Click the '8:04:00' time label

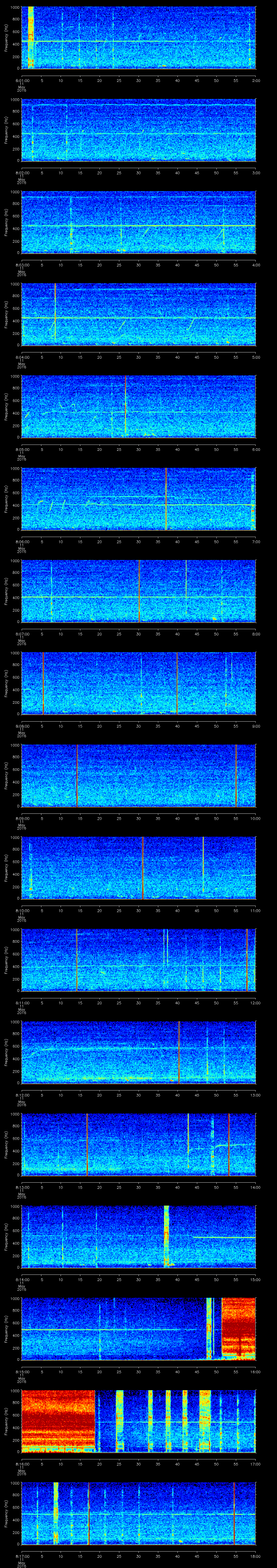22,357
